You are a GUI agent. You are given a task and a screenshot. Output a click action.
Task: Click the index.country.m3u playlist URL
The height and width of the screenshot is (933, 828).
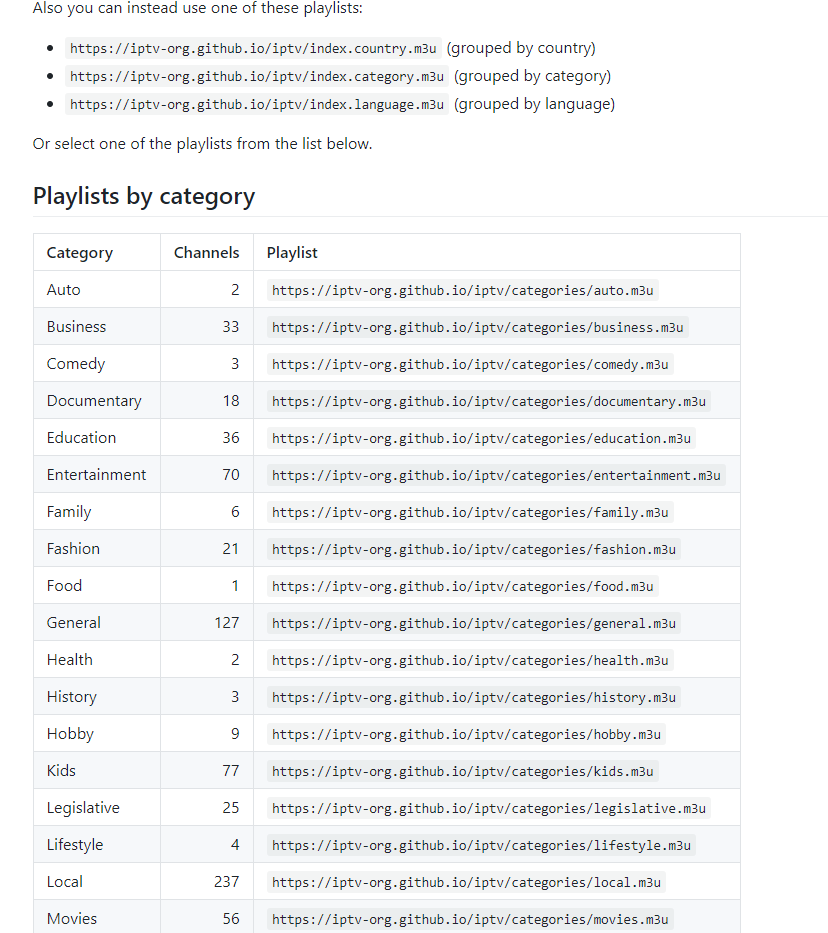pos(253,48)
